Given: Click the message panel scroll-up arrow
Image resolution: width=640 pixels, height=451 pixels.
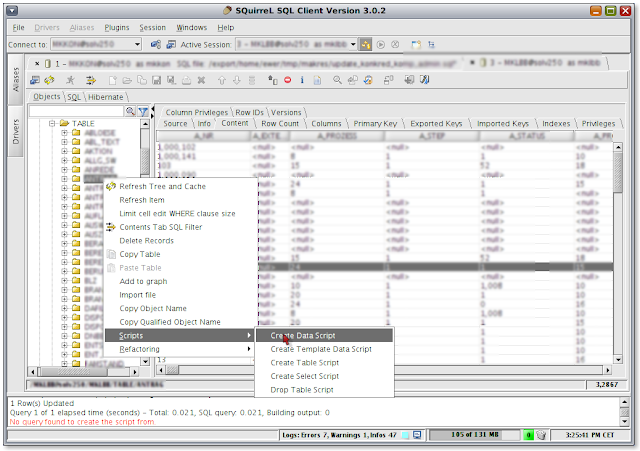Looking at the screenshot, I should tap(624, 402).
